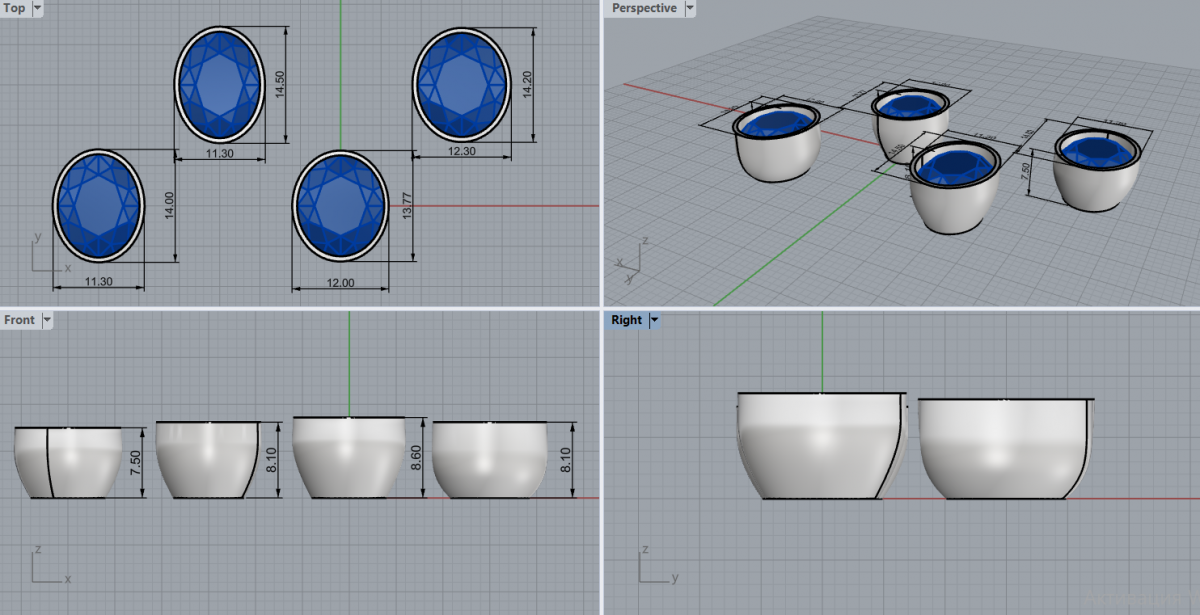Select the leftmost bezel cup in Front view
Viewport: 1200px width, 615px height.
85,462
